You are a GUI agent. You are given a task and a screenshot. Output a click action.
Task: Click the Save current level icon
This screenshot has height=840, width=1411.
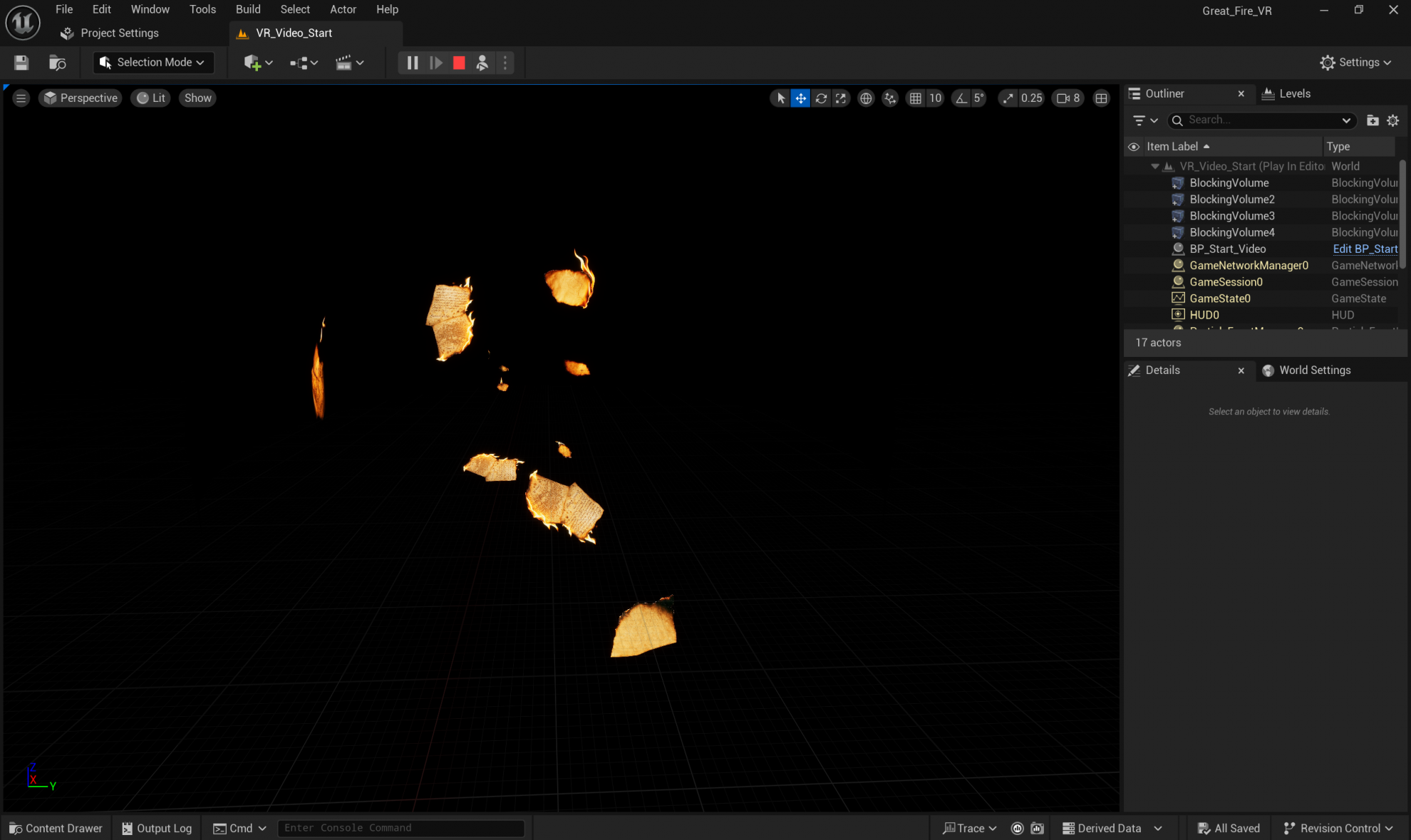pyautogui.click(x=21, y=63)
